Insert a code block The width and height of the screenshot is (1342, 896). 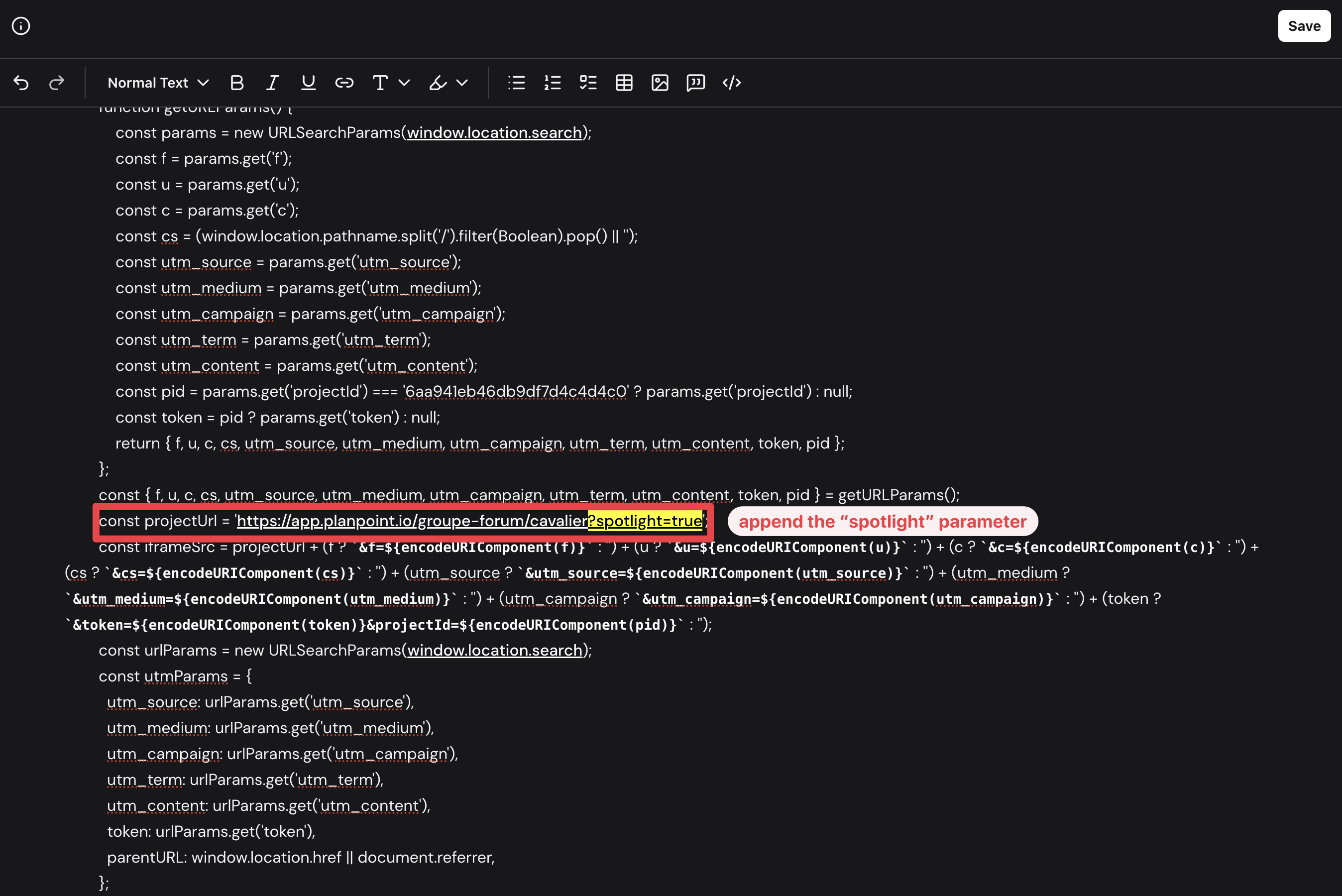coord(731,83)
